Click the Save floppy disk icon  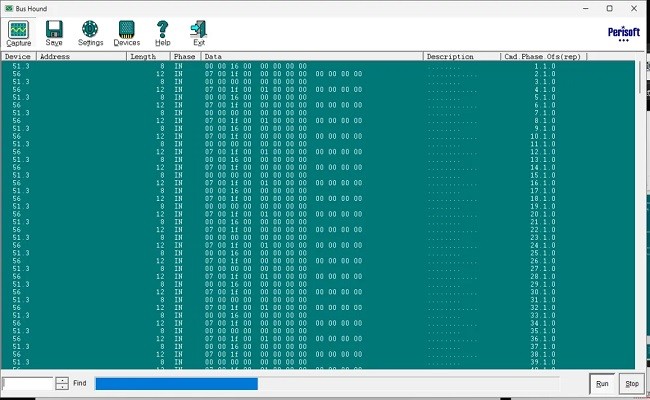[x=54, y=33]
